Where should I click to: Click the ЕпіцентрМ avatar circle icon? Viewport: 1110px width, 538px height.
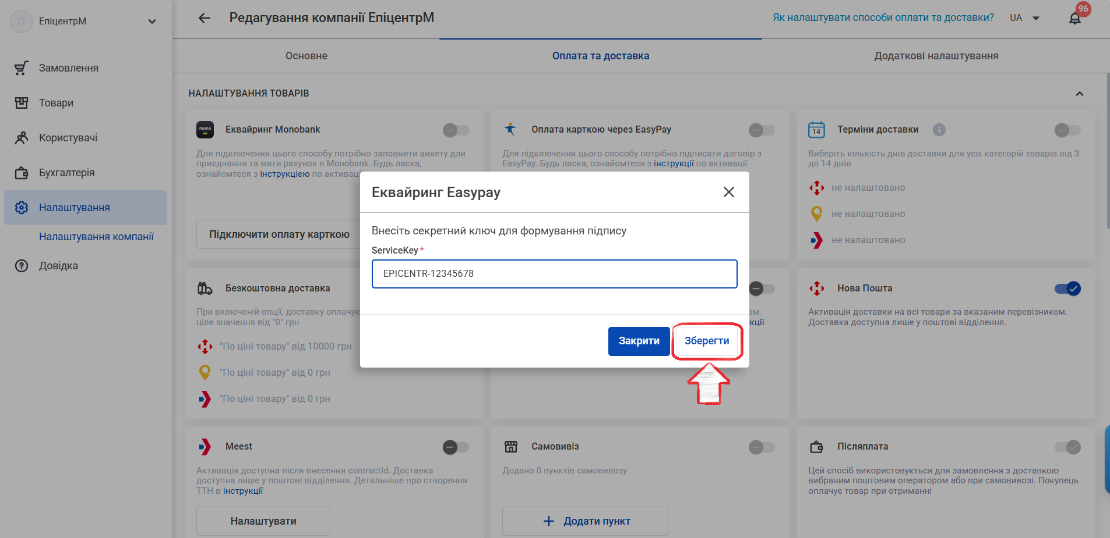click(x=21, y=21)
